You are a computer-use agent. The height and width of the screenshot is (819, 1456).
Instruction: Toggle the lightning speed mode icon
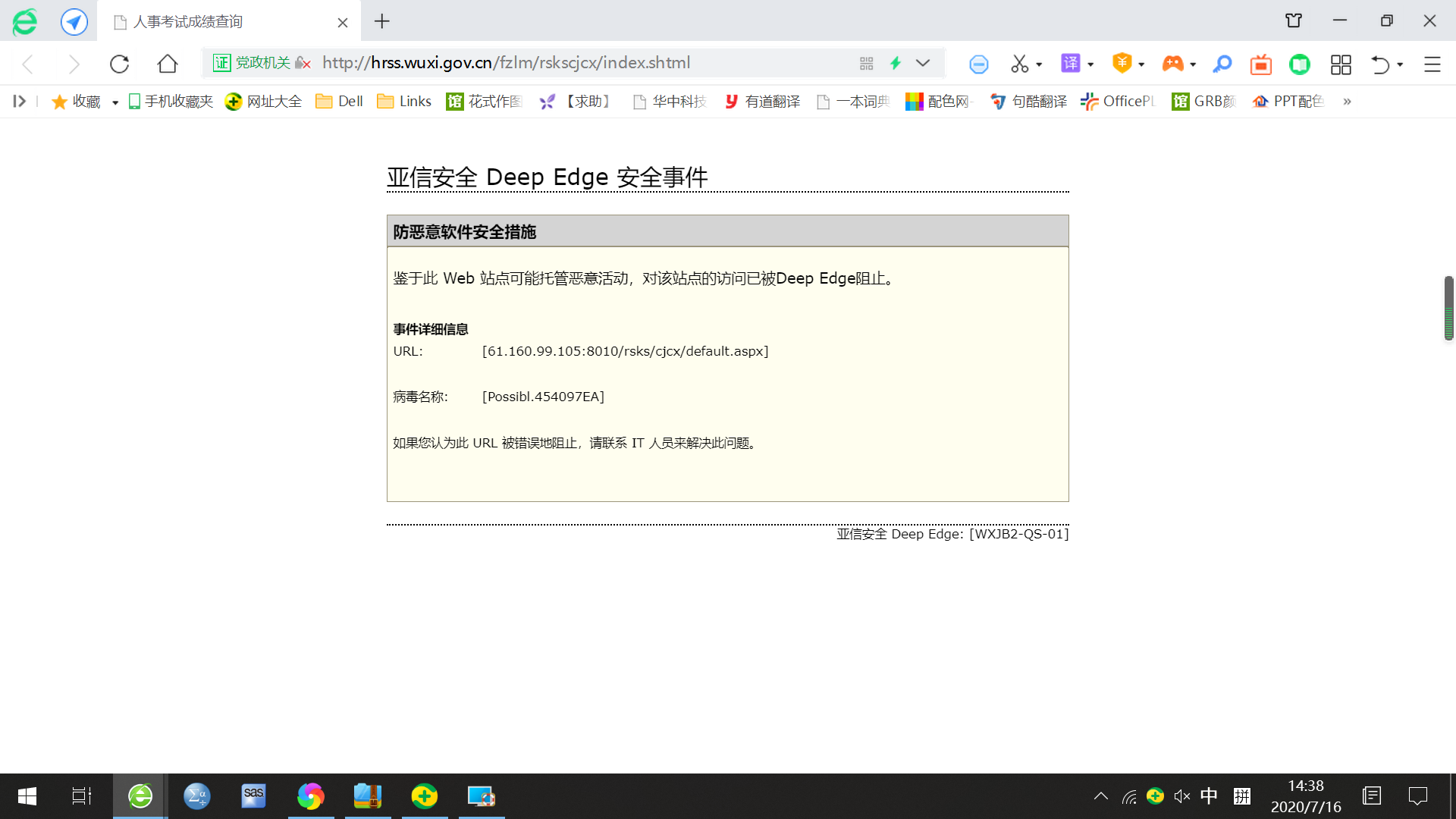[x=896, y=63]
